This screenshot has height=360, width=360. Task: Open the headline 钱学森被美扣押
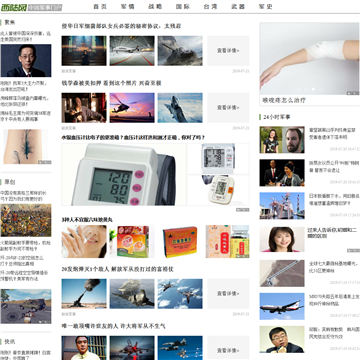click(x=111, y=83)
